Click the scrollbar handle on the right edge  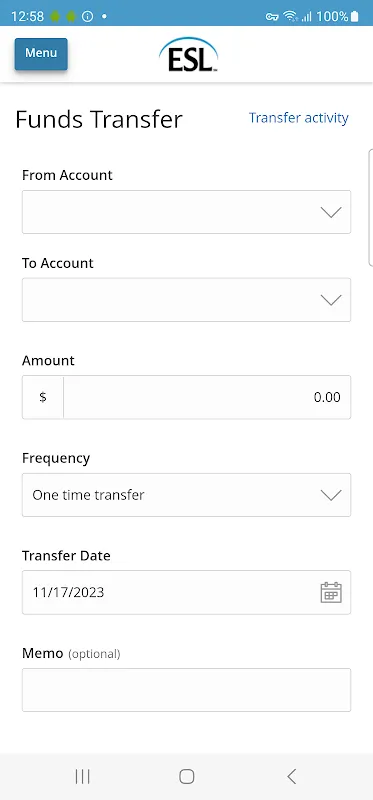point(370,208)
